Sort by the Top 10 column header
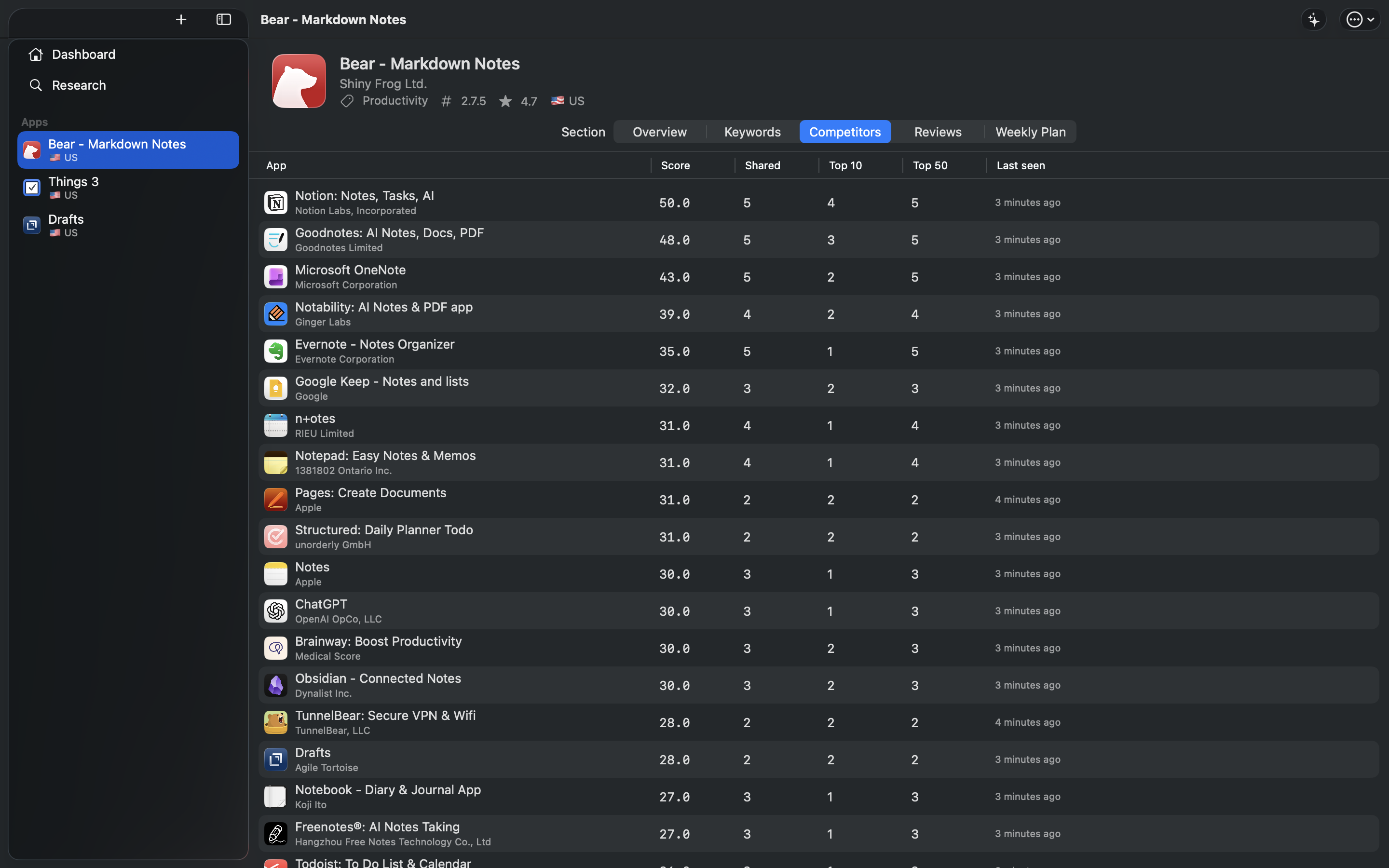The image size is (1389, 868). [845, 165]
